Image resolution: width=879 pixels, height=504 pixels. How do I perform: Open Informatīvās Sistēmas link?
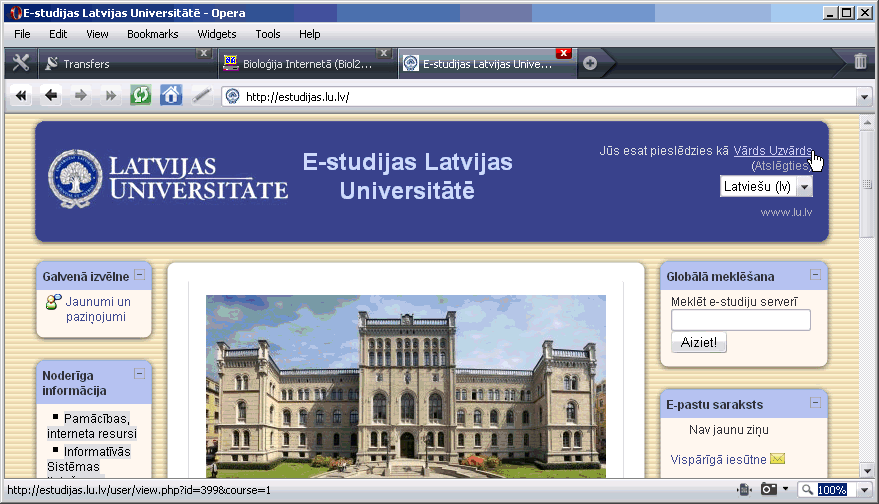[x=89, y=459]
